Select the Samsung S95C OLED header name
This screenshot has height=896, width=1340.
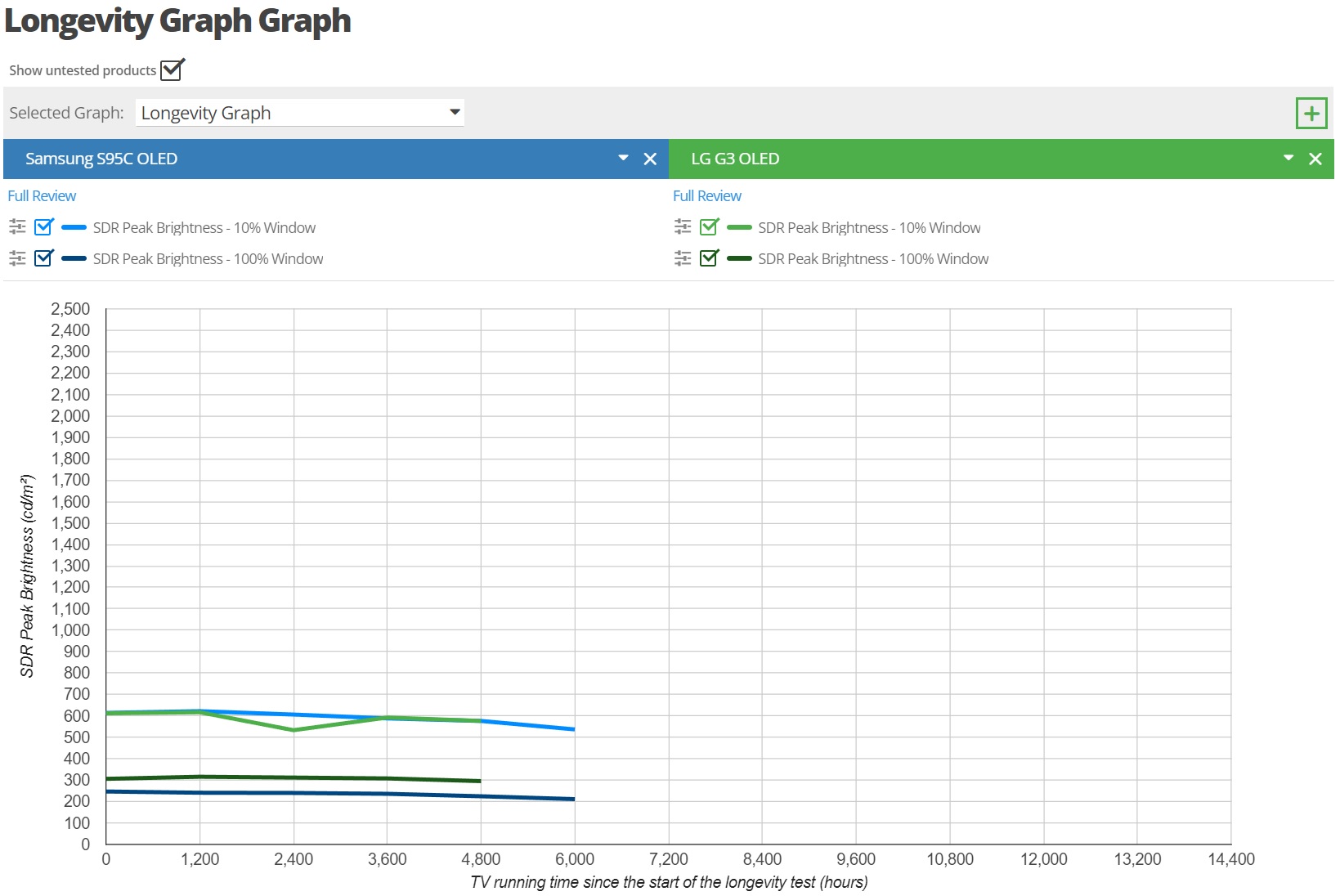[x=101, y=159]
